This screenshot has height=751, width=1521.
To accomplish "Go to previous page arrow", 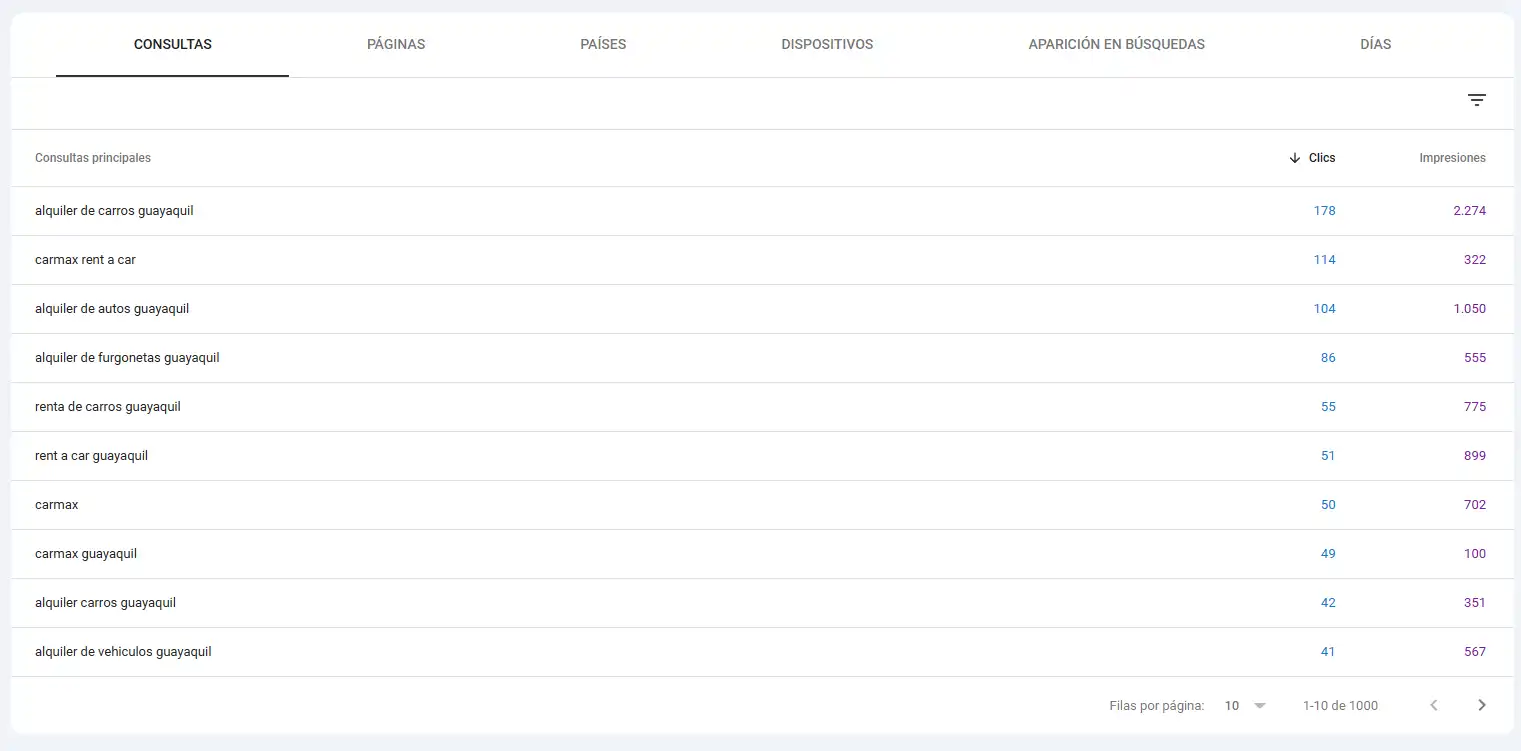I will click(1434, 705).
